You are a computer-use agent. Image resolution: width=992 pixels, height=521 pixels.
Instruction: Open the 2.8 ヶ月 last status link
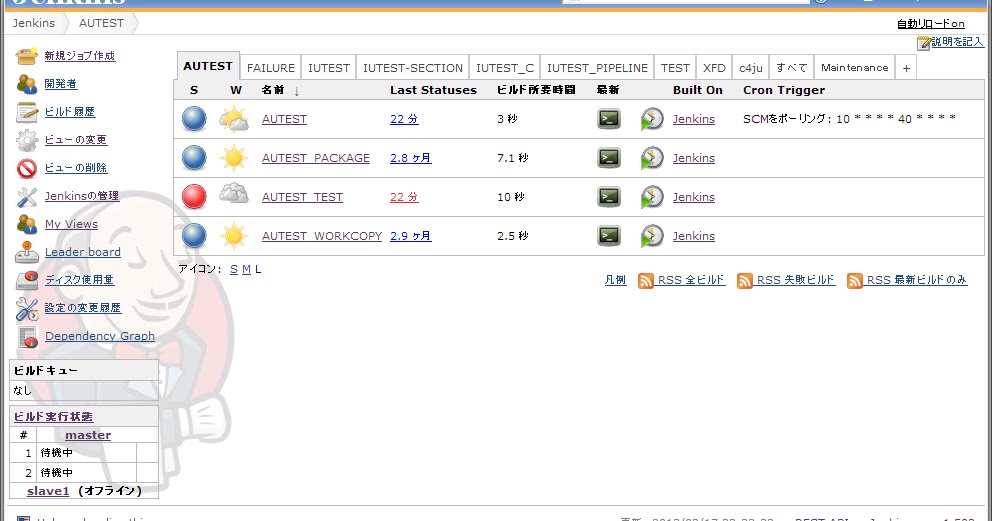pyautogui.click(x=411, y=158)
